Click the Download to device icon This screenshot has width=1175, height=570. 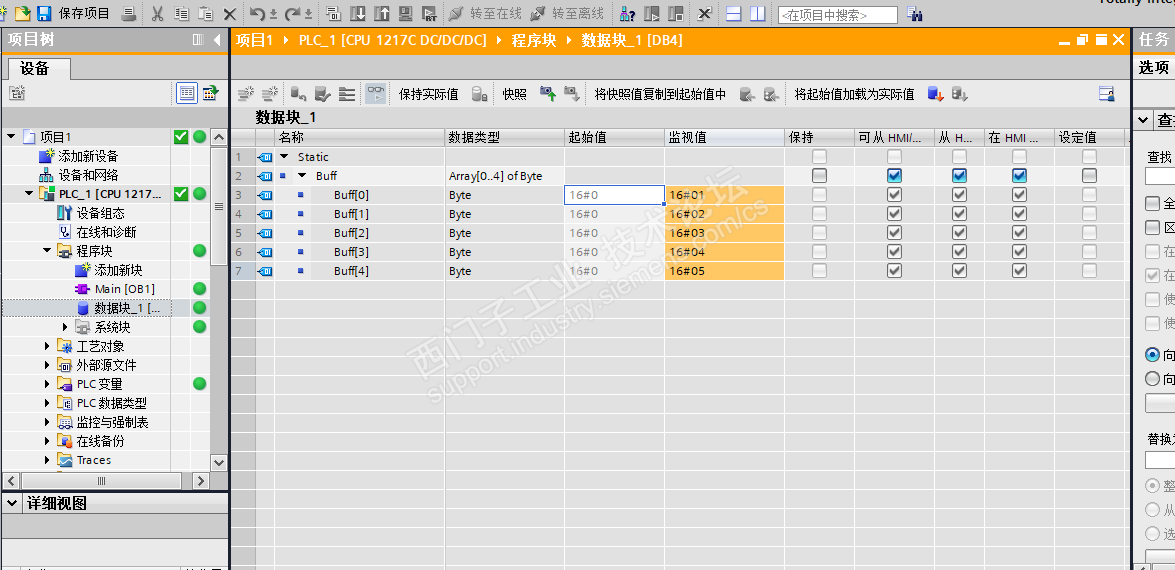[x=358, y=13]
